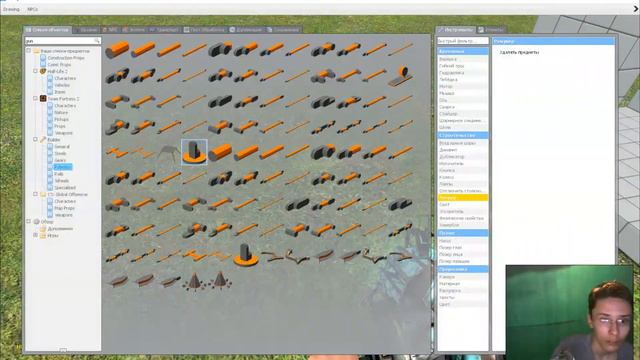Viewport: 640px width, 360px height.
Task: Collapse the Прорисовка tools category header
Action: (462, 269)
